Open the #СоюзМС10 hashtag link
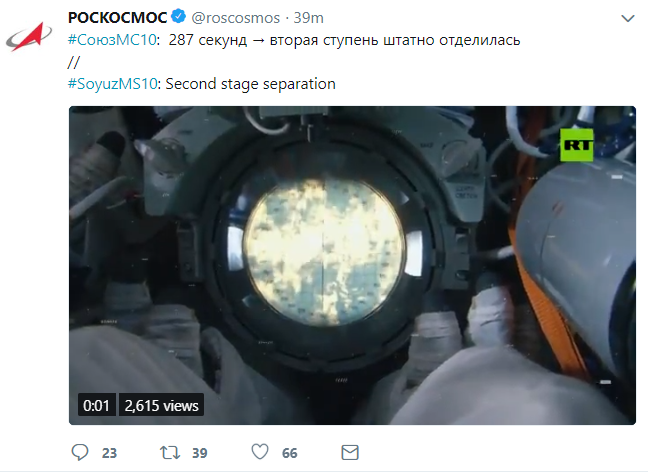 [112, 40]
